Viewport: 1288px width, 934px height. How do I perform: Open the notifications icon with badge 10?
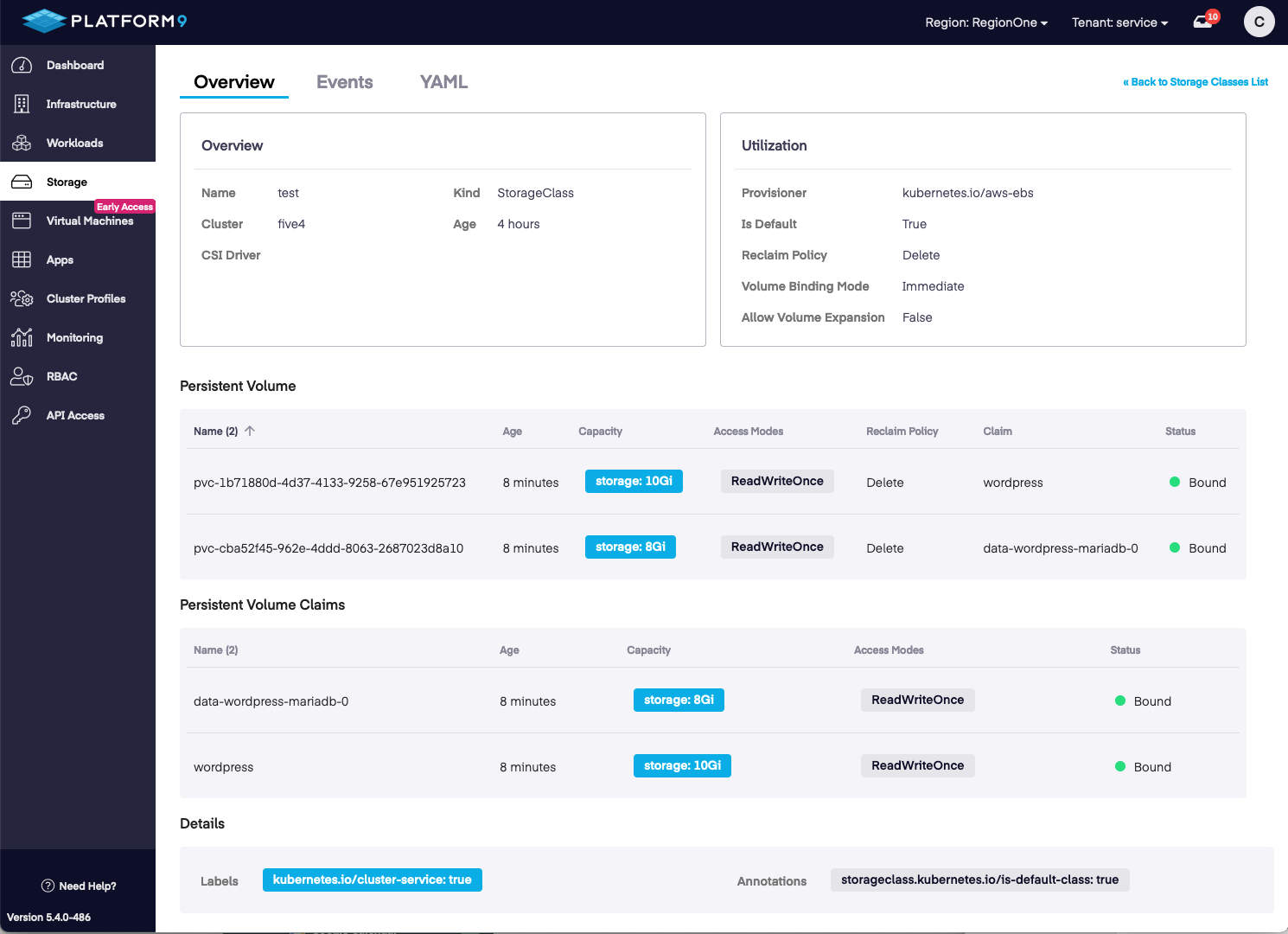coord(1204,22)
